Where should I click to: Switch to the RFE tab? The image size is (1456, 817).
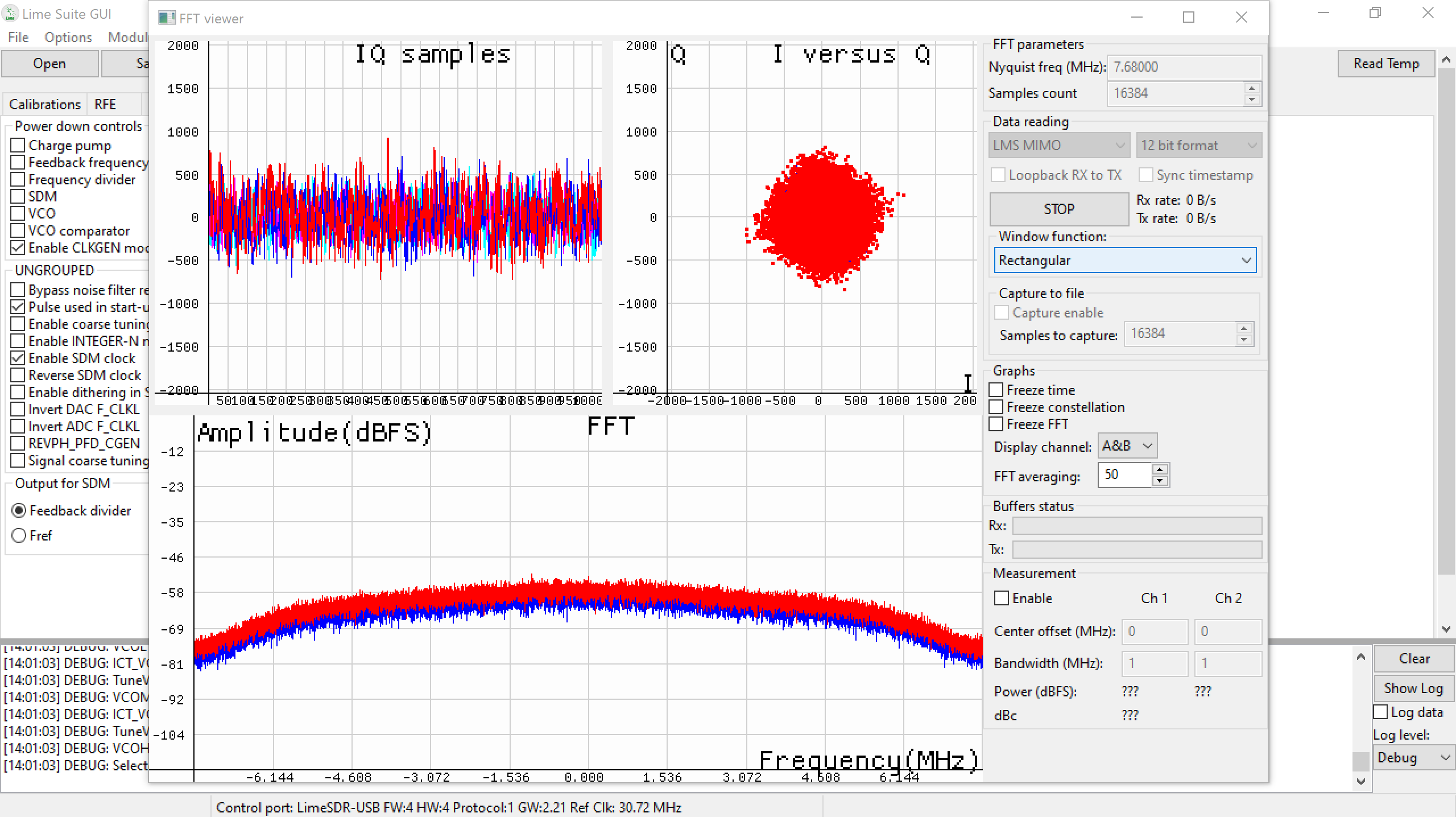[105, 105]
